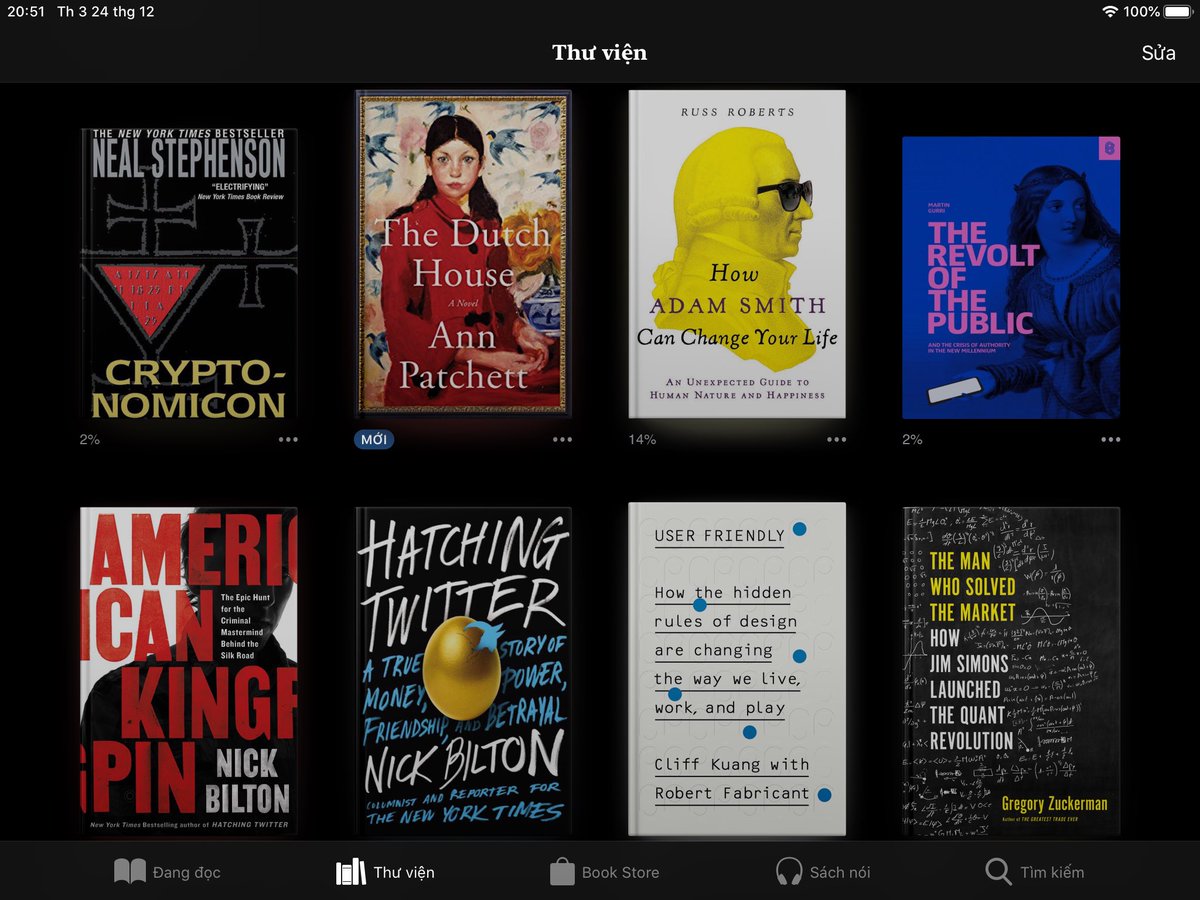Open more options for Cryptonomicon
The height and width of the screenshot is (900, 1200).
click(288, 439)
